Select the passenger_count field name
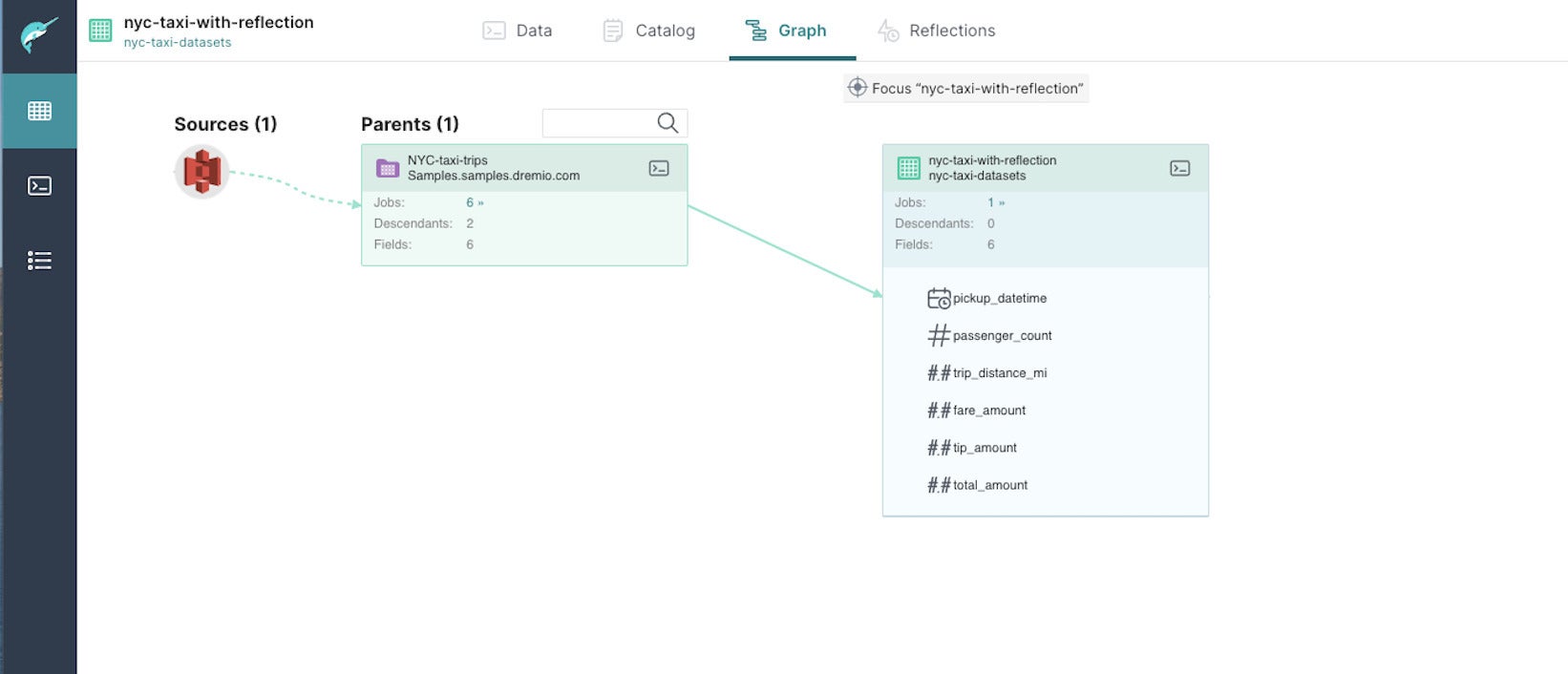Image resolution: width=1568 pixels, height=674 pixels. coord(1003,335)
